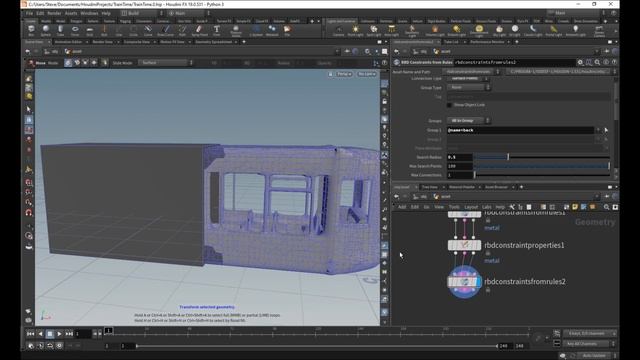
Task: Switch to Animation Editor tab
Action: [68, 42]
